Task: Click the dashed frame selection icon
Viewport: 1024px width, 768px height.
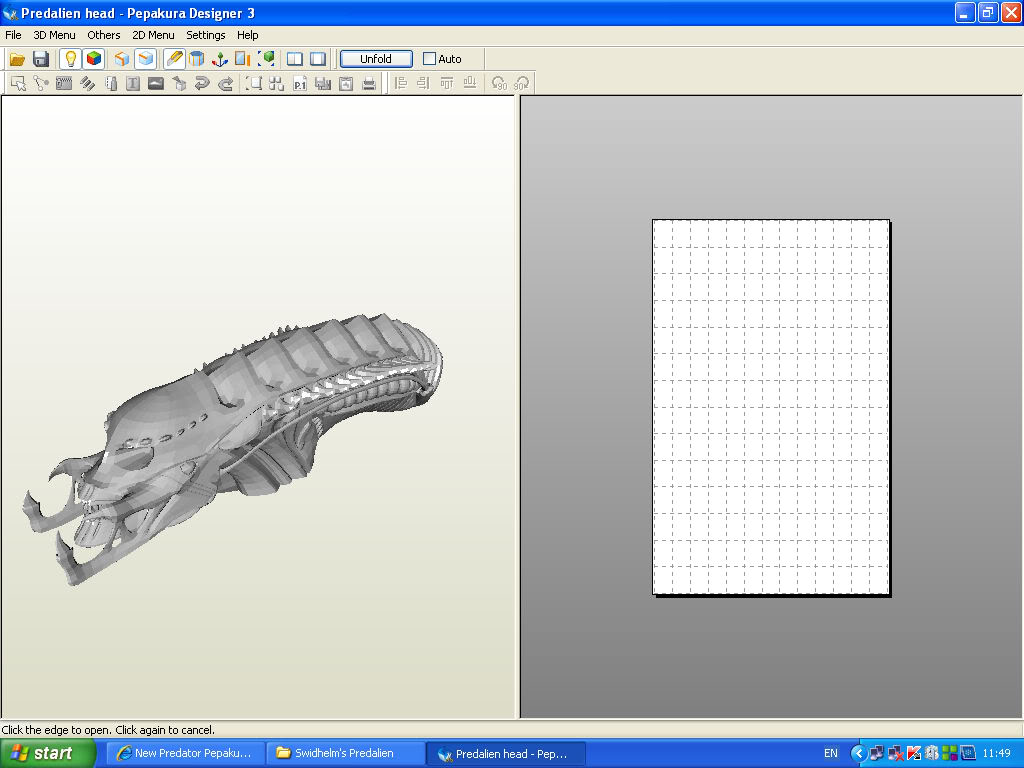Action: point(253,84)
